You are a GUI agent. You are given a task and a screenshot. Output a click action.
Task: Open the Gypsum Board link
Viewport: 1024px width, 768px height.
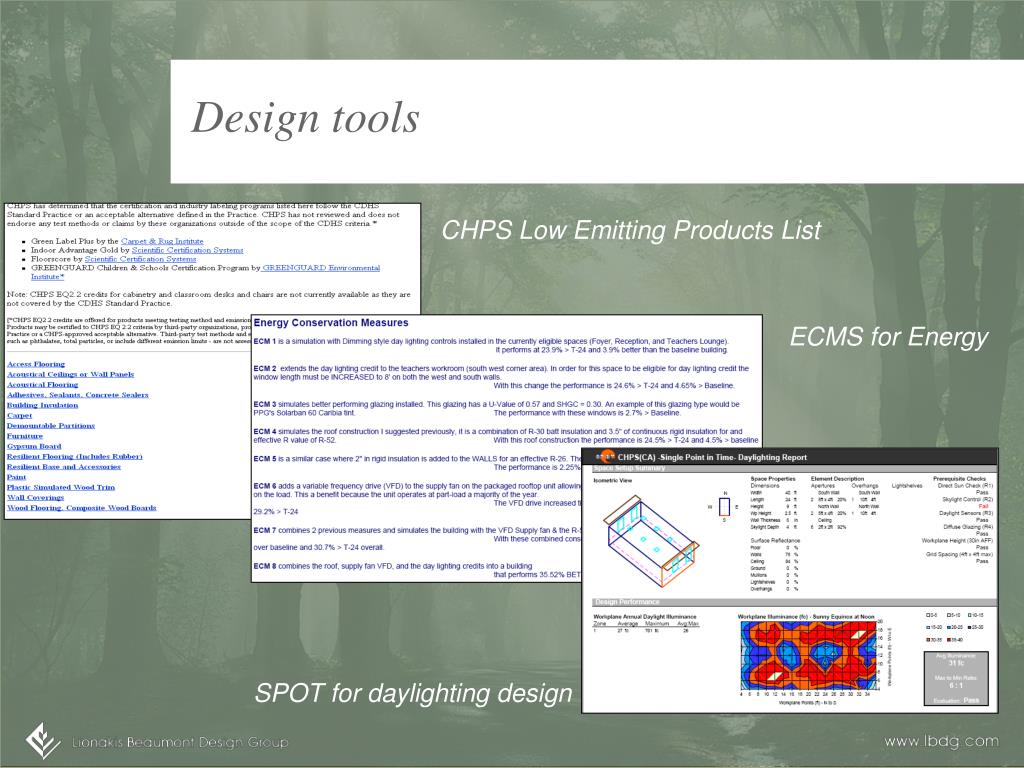point(34,446)
